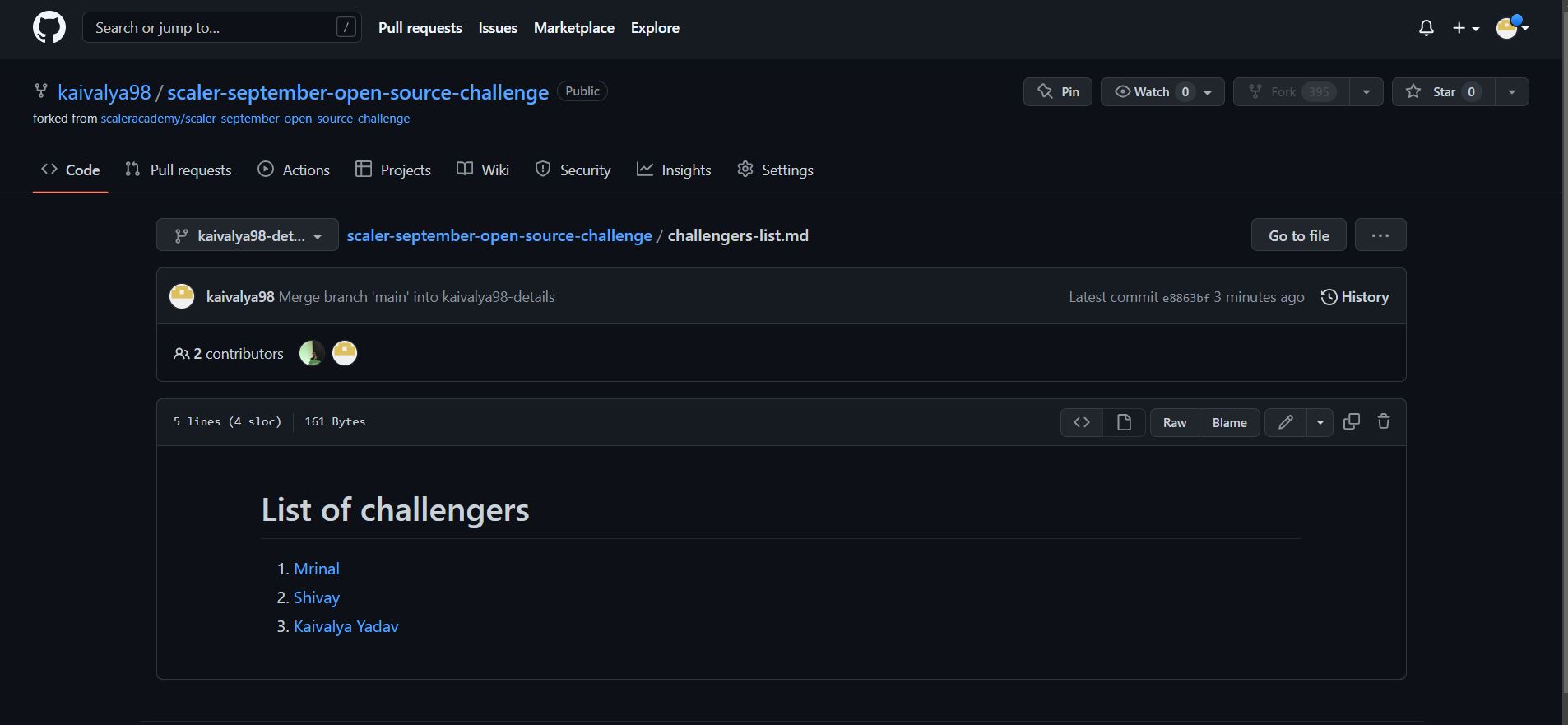This screenshot has height=725, width=1568.
Task: Switch to the Projects tab
Action: click(x=393, y=170)
